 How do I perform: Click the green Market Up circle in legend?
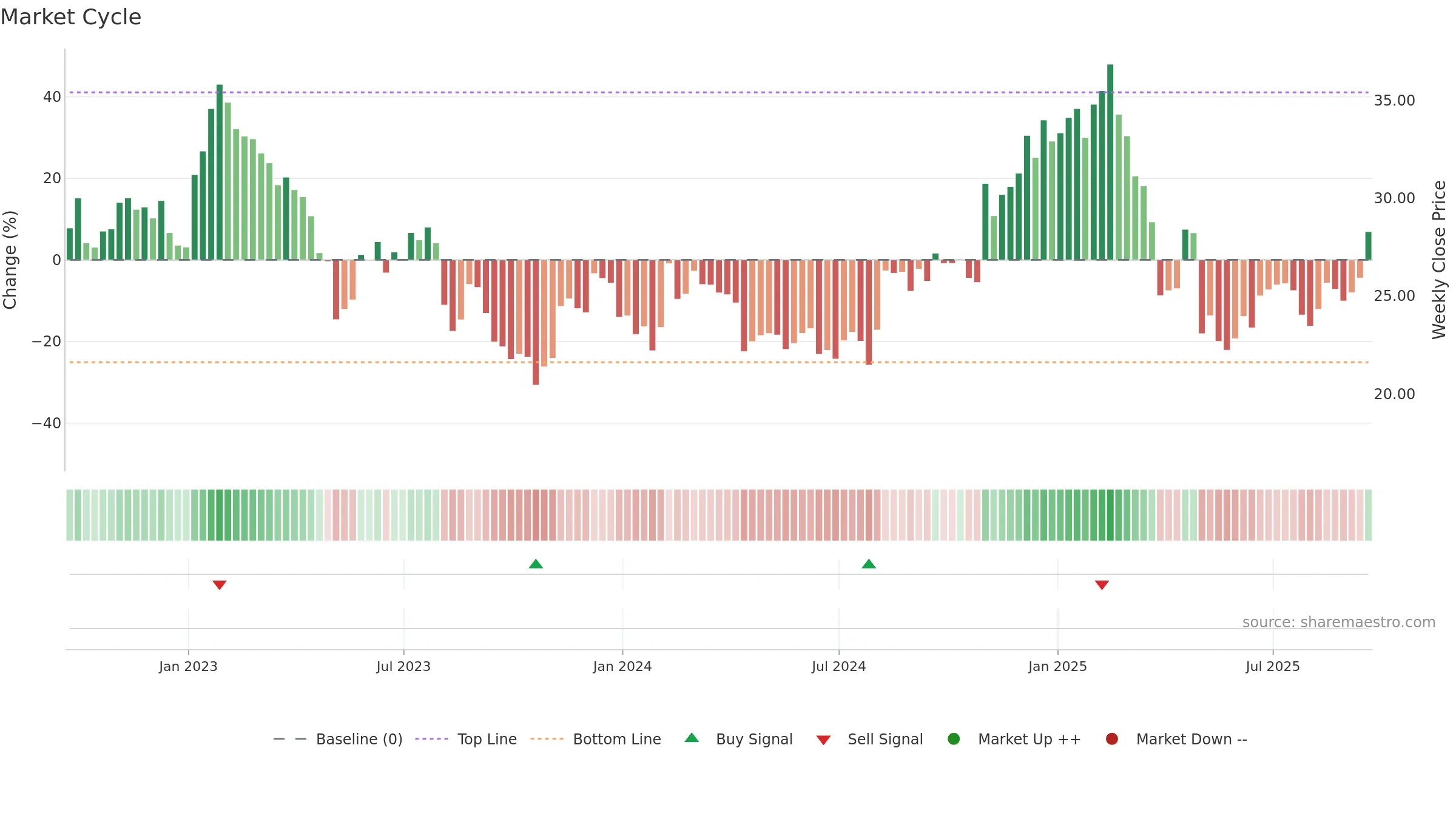(954, 739)
